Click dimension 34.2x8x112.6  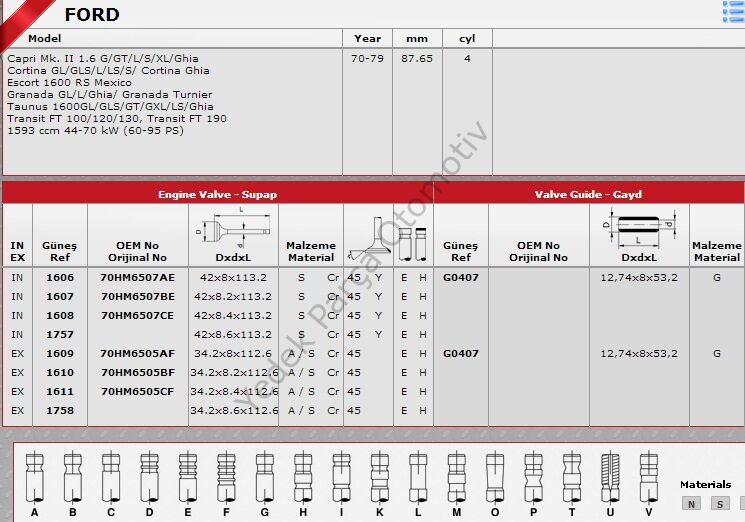tap(233, 353)
